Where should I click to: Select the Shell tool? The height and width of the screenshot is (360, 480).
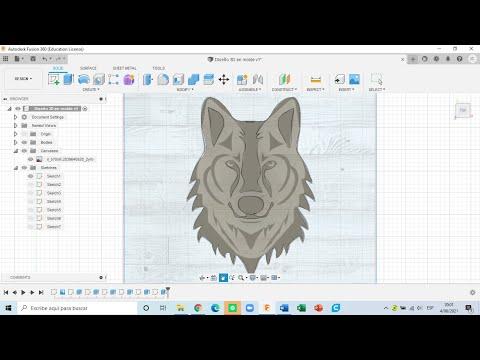click(x=178, y=79)
